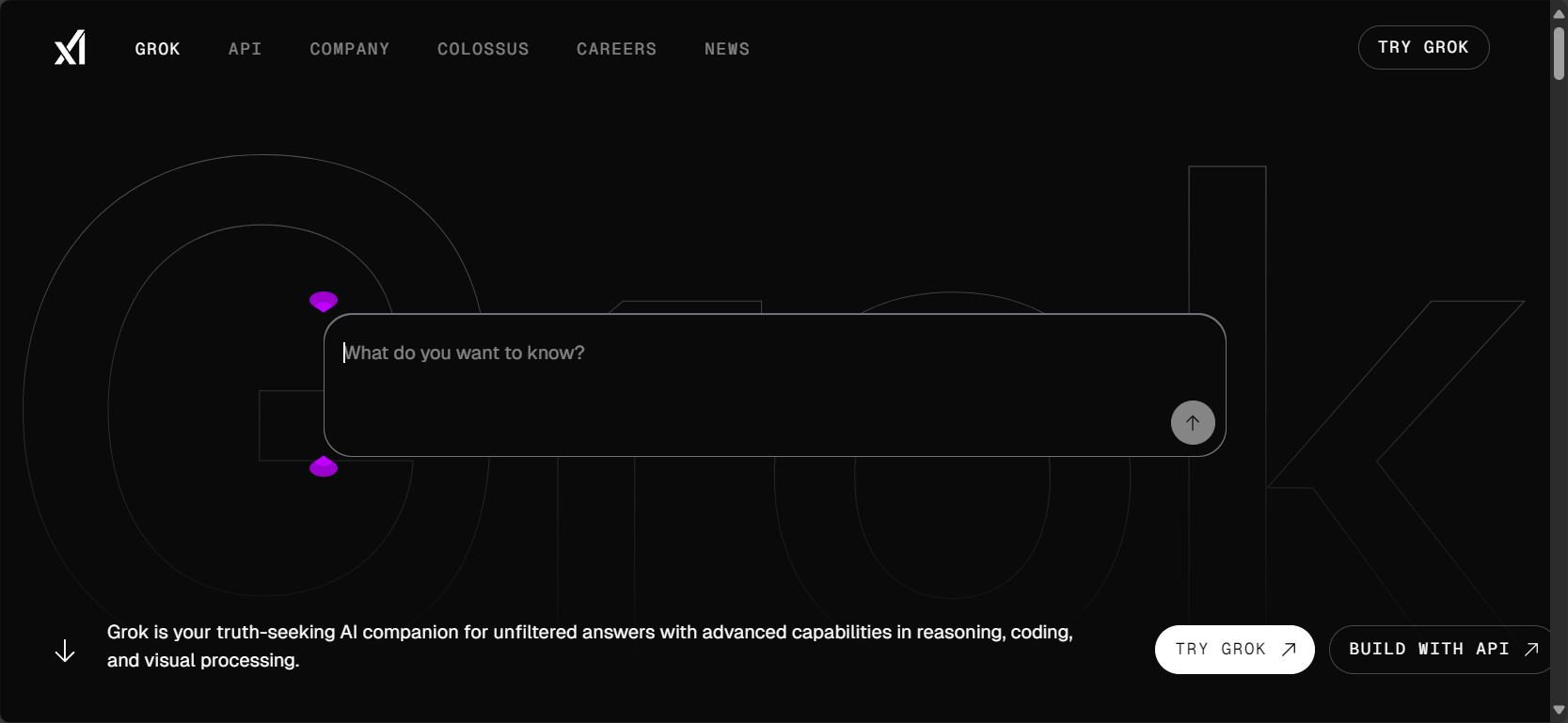Focus the "What do you want to know?" input
The width and height of the screenshot is (1568, 723).
tap(774, 385)
